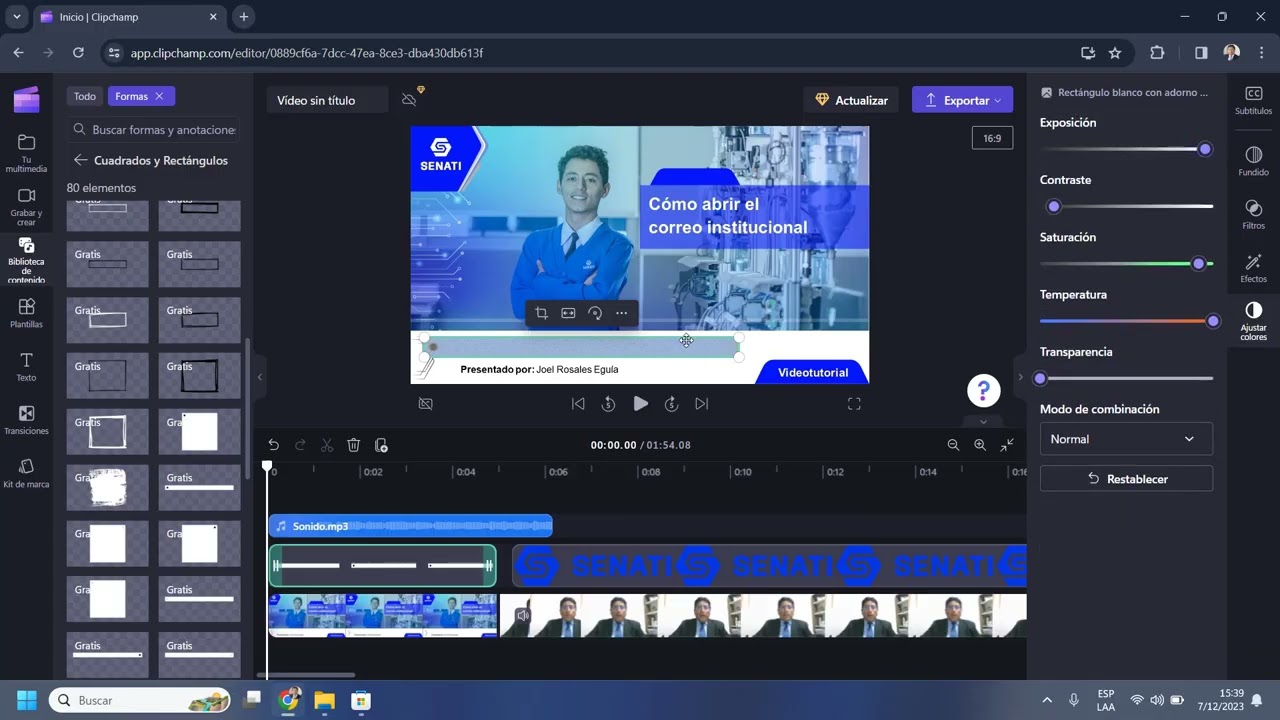Select Ajustar colores panel

tap(1253, 323)
